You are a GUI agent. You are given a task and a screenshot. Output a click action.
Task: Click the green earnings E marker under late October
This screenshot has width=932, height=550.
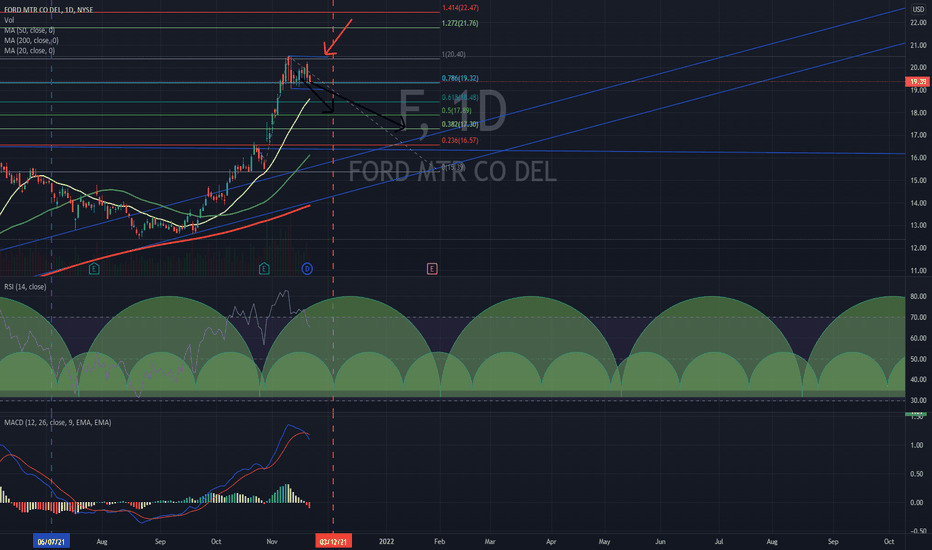click(264, 269)
